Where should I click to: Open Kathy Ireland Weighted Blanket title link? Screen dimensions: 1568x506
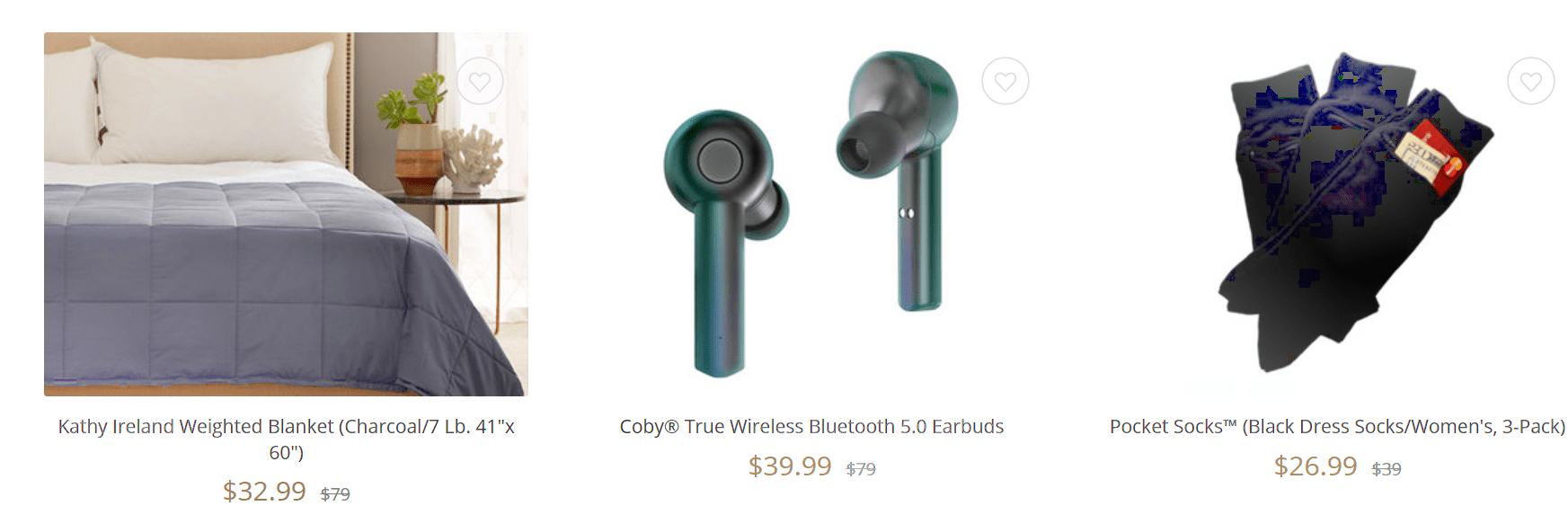(286, 439)
